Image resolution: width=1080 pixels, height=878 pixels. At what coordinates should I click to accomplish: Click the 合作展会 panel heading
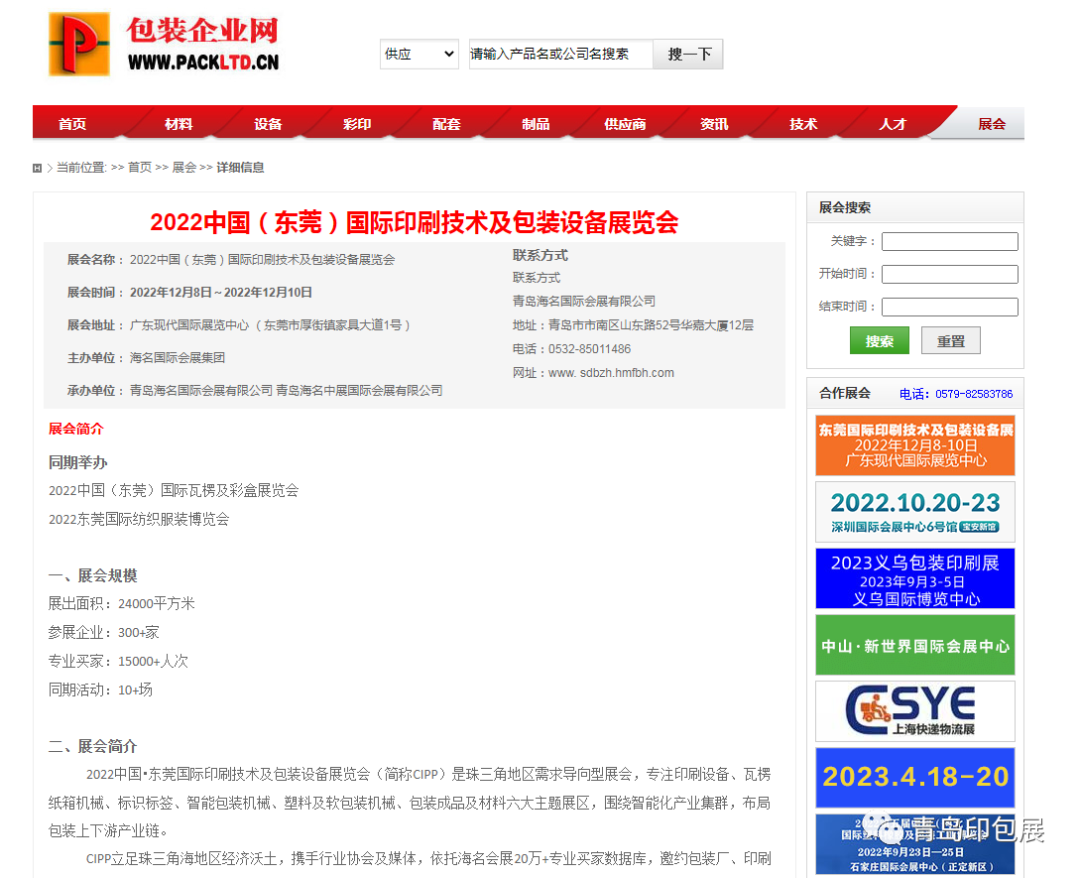point(844,393)
